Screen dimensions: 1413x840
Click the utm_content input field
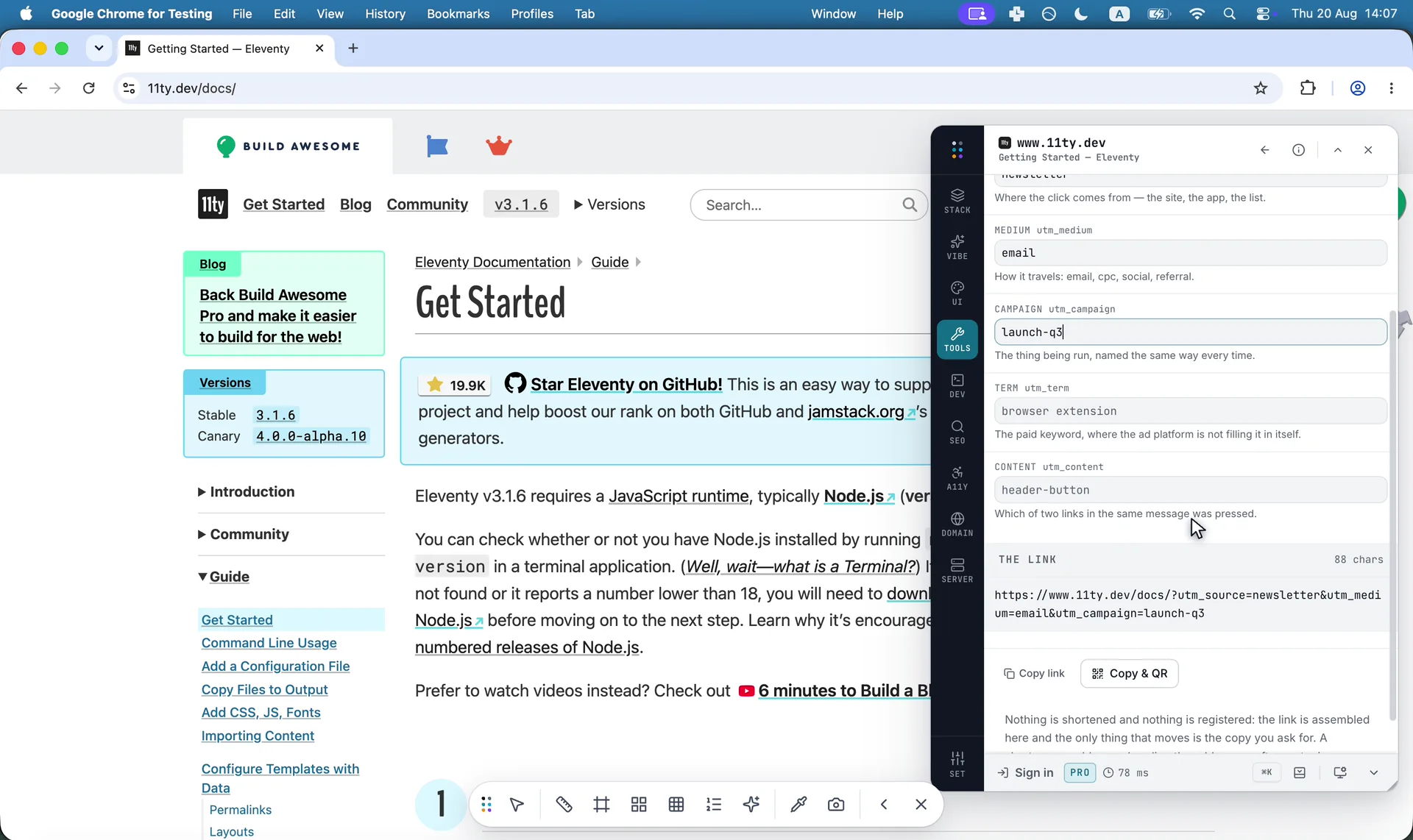point(1190,490)
